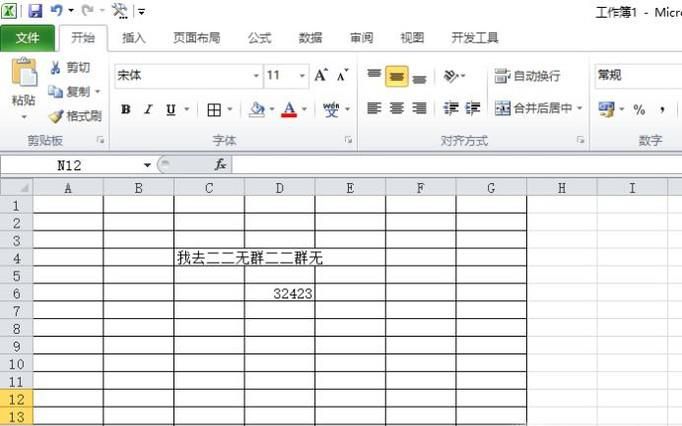Toggle highlighted middle align icon
The height and width of the screenshot is (426, 682).
click(x=397, y=76)
